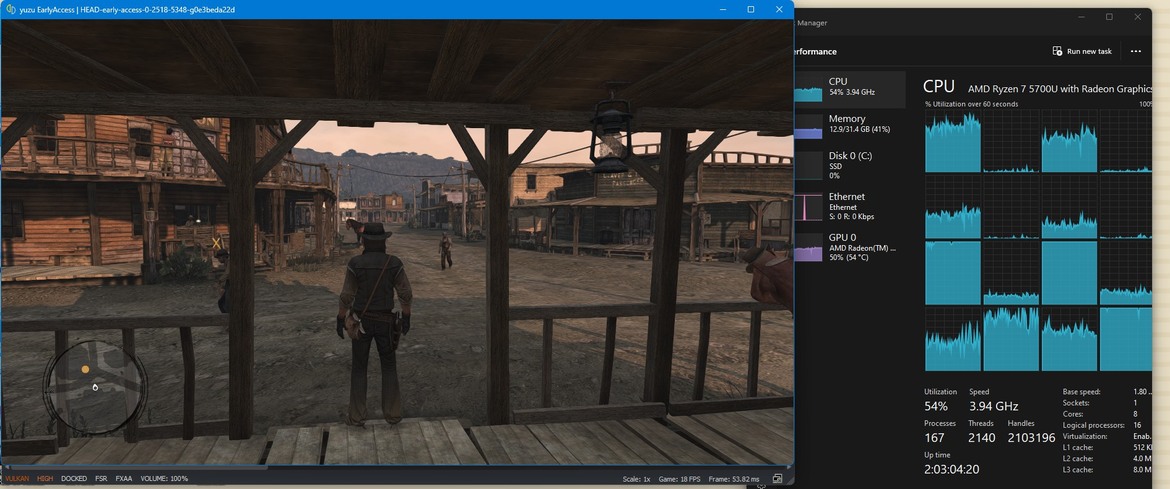Click the Game: 18 FPS readout
Screen dimensions: 1170x489
pyautogui.click(x=678, y=479)
